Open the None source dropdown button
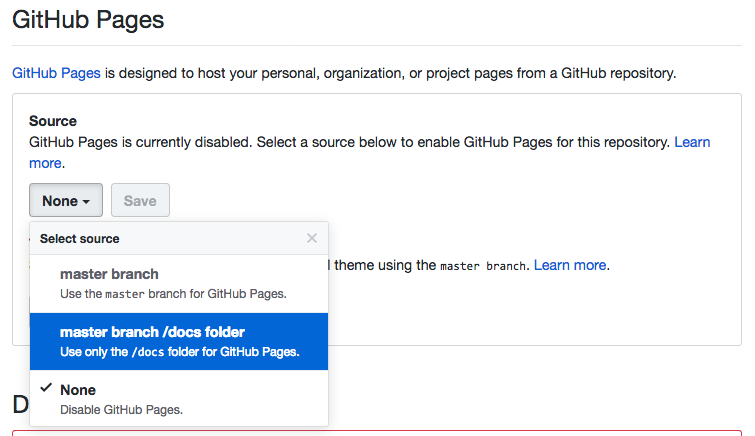Image resolution: width=755 pixels, height=436 pixels. pos(66,200)
